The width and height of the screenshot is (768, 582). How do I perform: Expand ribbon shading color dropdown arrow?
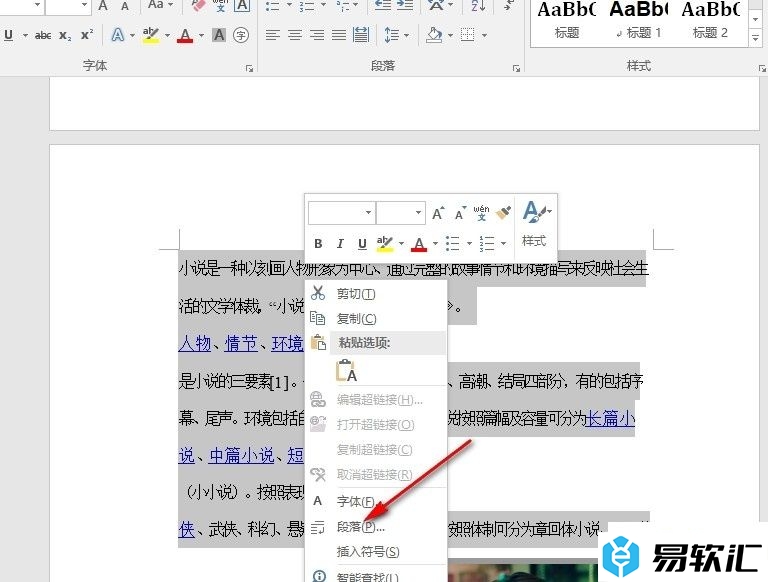(451, 35)
